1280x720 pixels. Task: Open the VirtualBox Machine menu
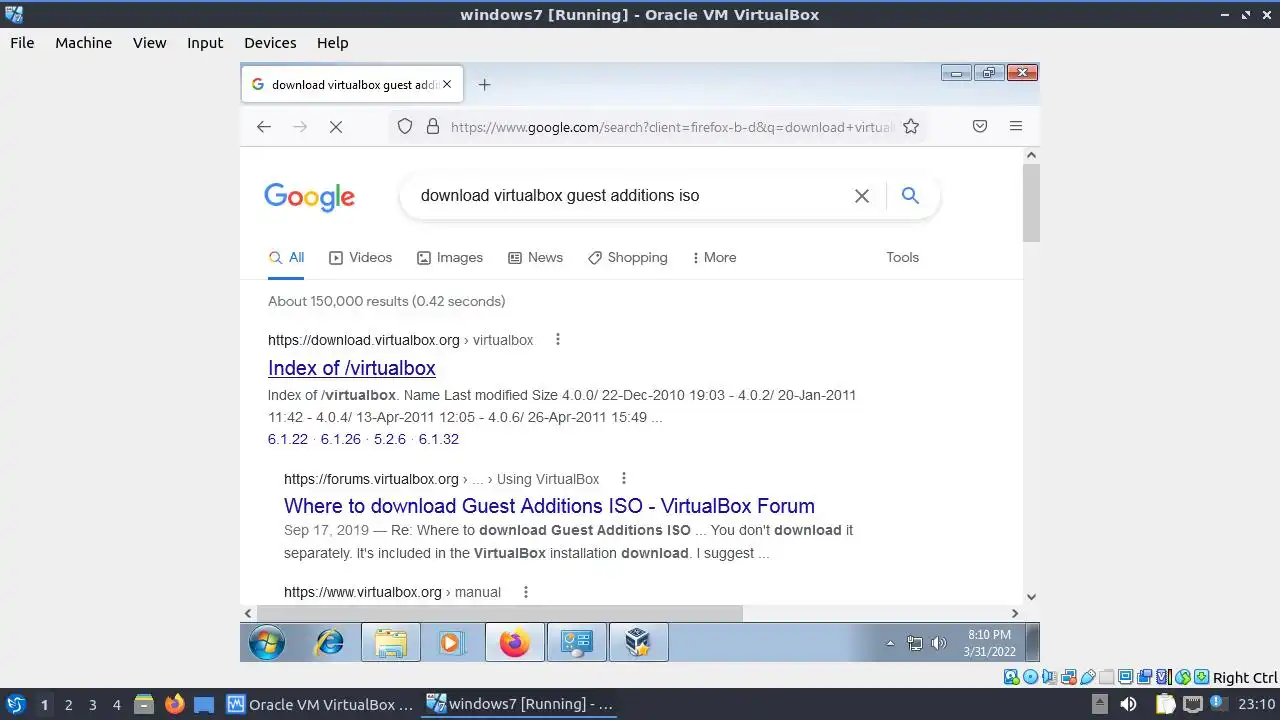[x=83, y=43]
